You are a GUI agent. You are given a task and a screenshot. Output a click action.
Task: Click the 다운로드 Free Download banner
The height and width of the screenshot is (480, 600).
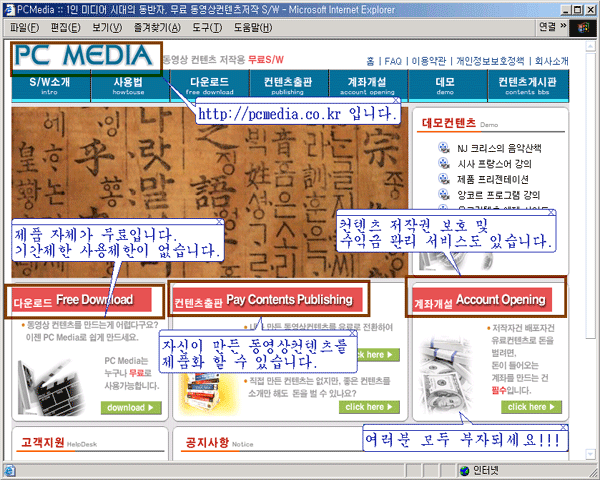pyautogui.click(x=82, y=300)
